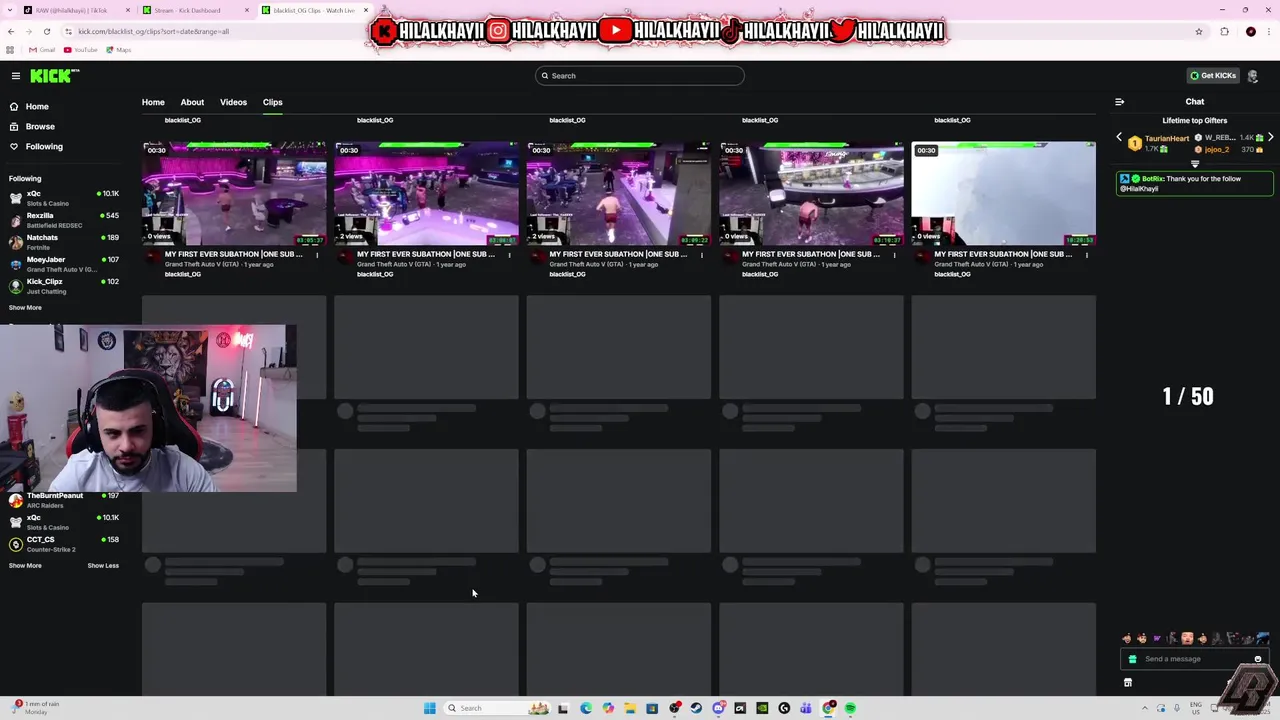The height and width of the screenshot is (720, 1280).
Task: Open Maps bookmark
Action: (x=119, y=50)
